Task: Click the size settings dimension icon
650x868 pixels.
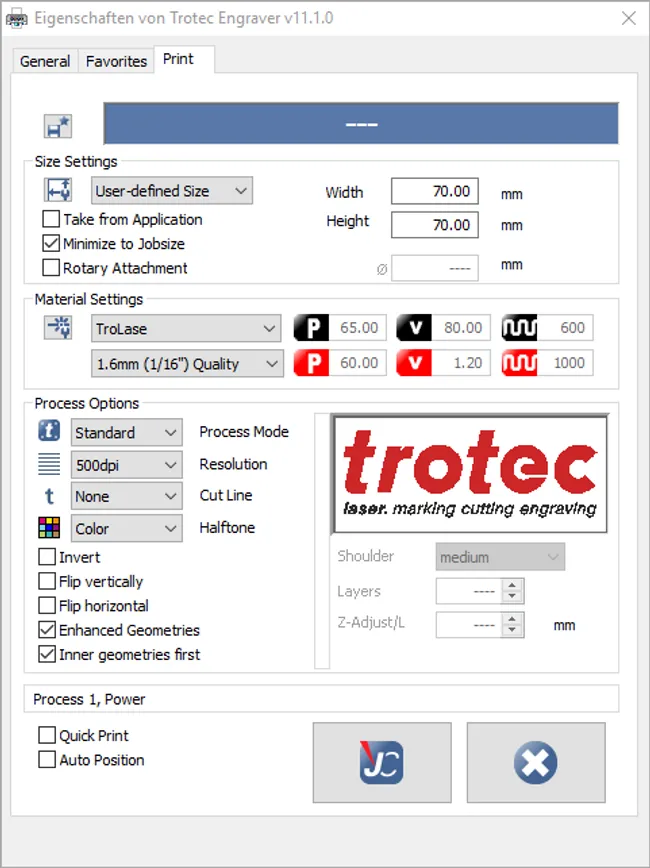Action: click(58, 190)
